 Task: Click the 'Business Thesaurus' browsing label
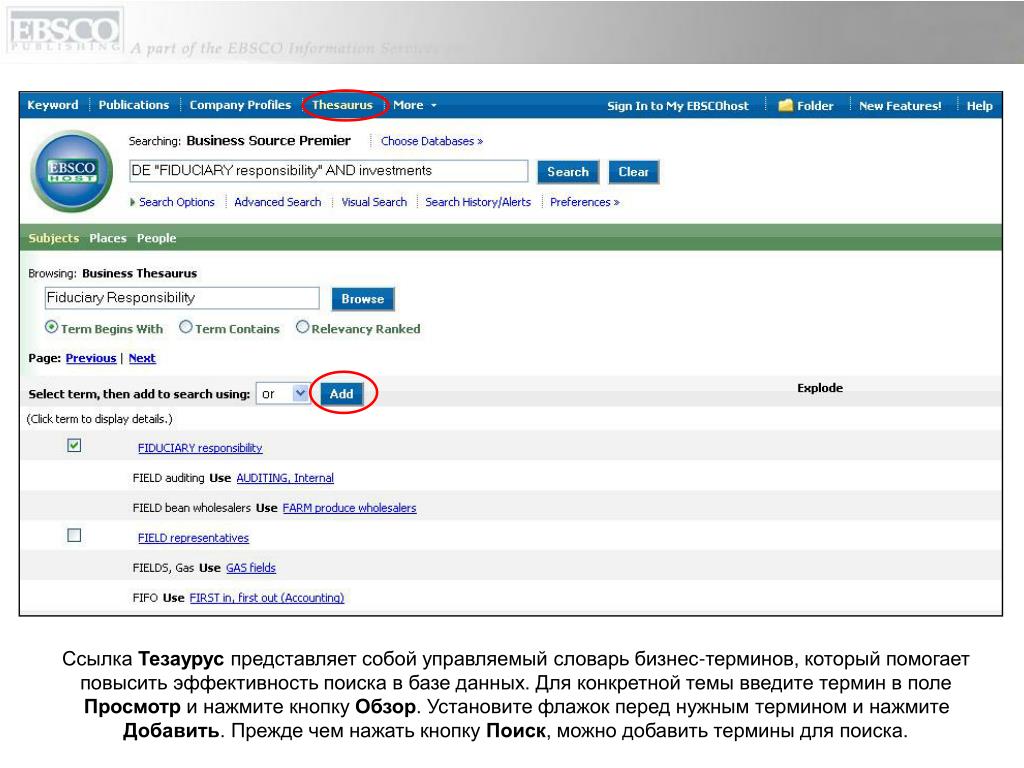point(139,274)
